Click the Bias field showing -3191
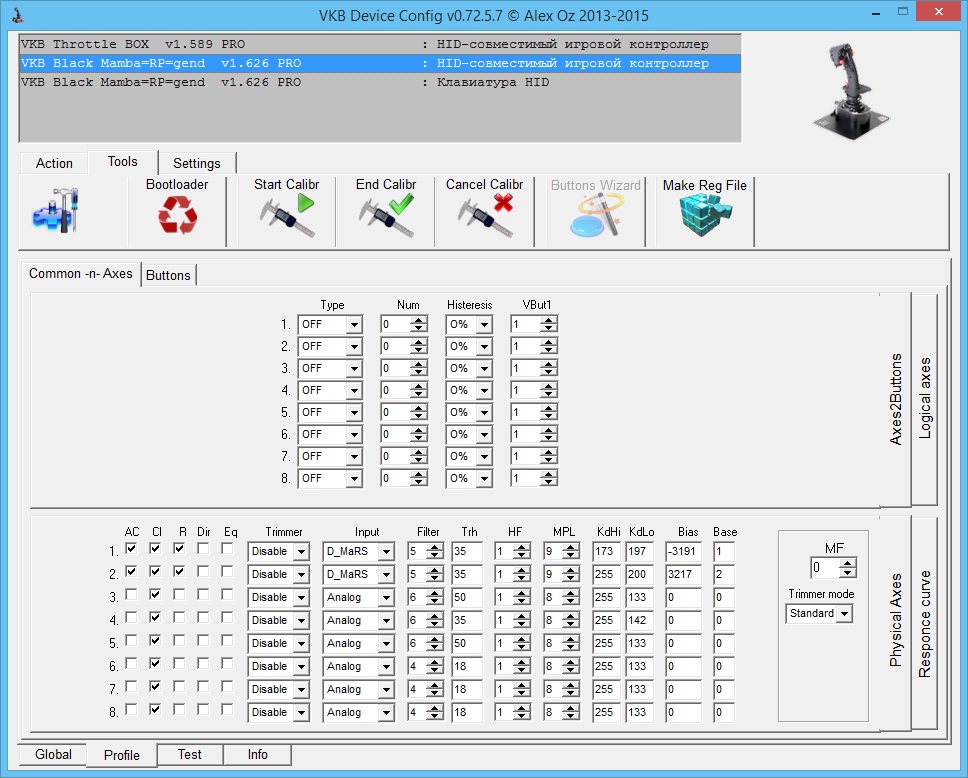 [683, 551]
